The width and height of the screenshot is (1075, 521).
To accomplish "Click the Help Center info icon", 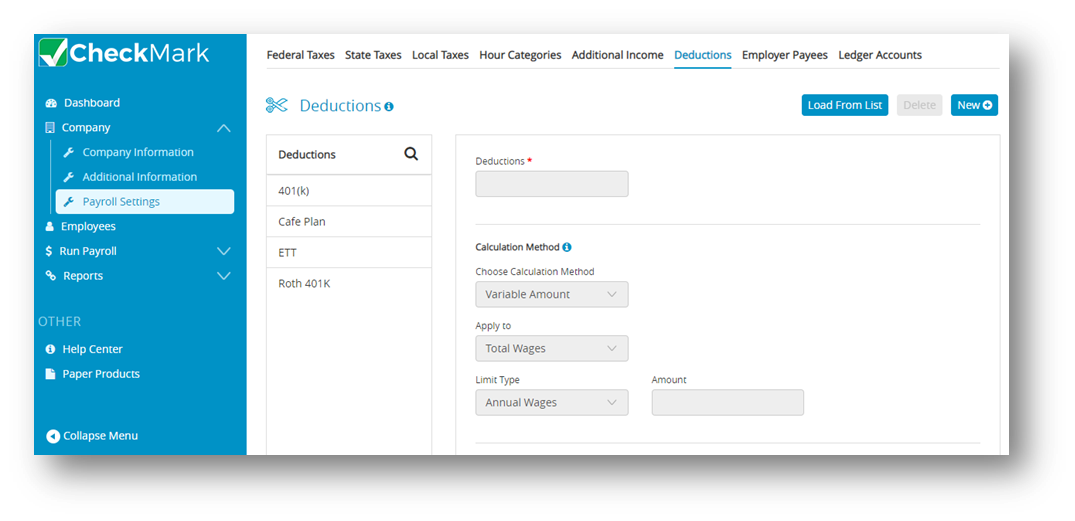I will (50, 349).
